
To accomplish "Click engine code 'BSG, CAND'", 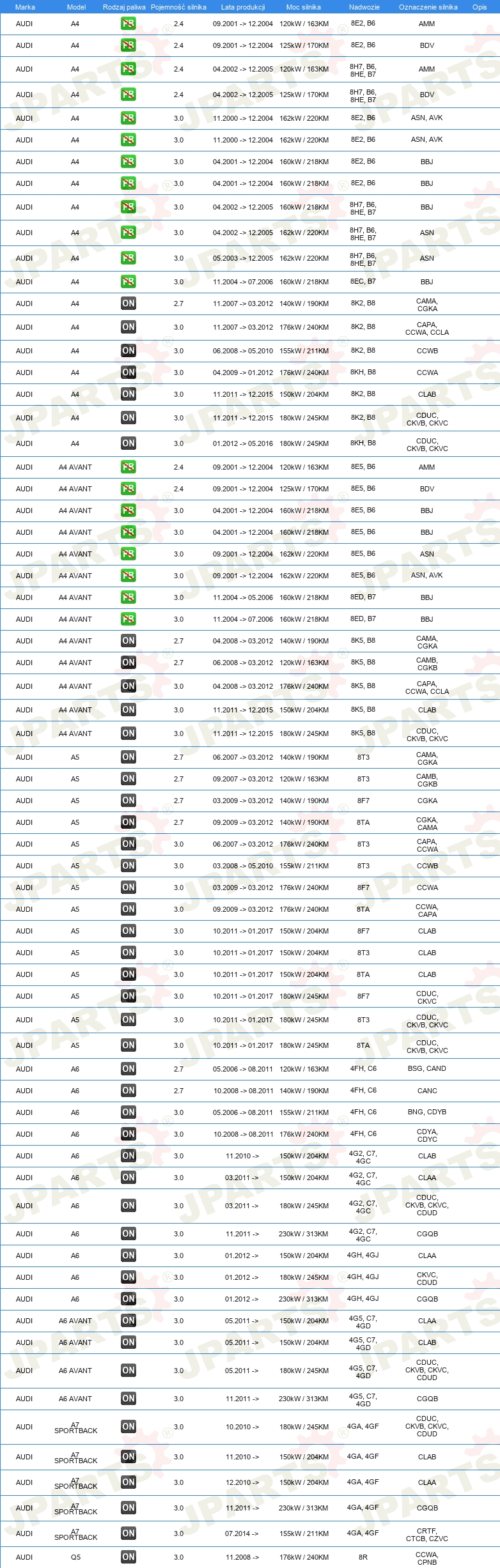I will (x=427, y=1068).
